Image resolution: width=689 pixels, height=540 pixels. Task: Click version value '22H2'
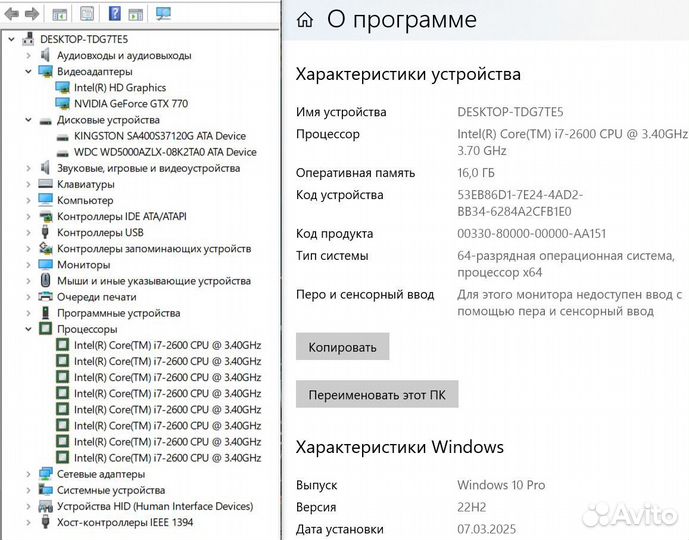point(471,507)
